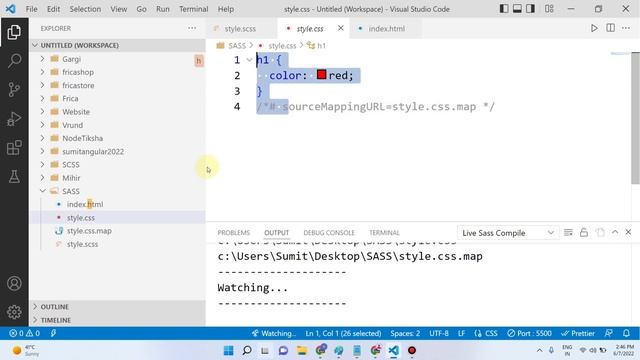
Task: Open the Explorer view in activity bar
Action: (x=14, y=32)
